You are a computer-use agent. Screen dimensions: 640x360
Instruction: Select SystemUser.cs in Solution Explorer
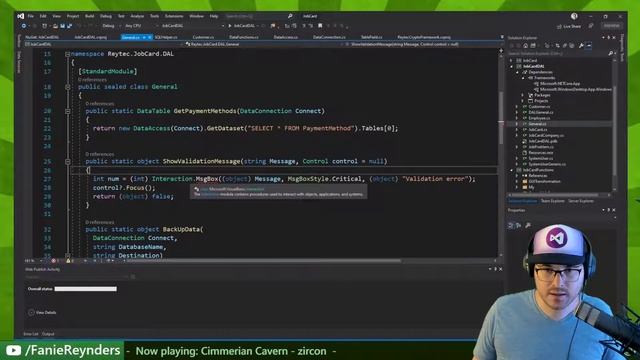click(x=540, y=158)
